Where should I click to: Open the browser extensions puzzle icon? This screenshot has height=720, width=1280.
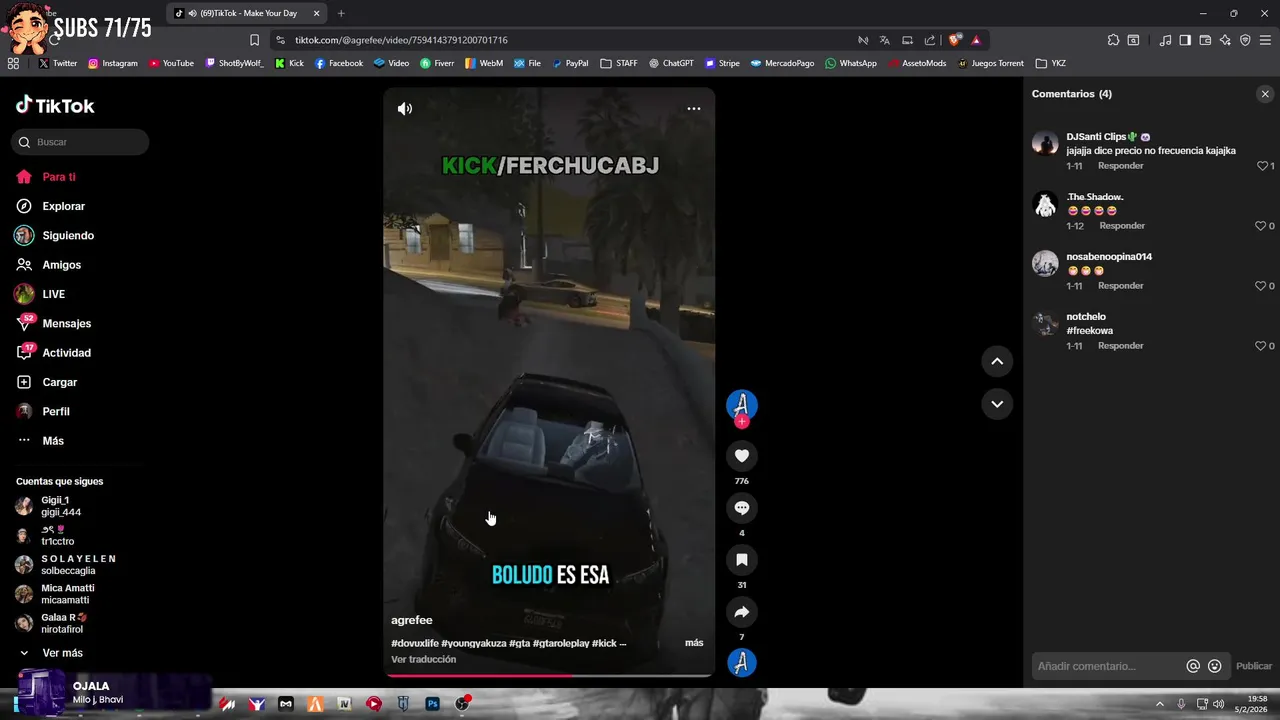1113,40
